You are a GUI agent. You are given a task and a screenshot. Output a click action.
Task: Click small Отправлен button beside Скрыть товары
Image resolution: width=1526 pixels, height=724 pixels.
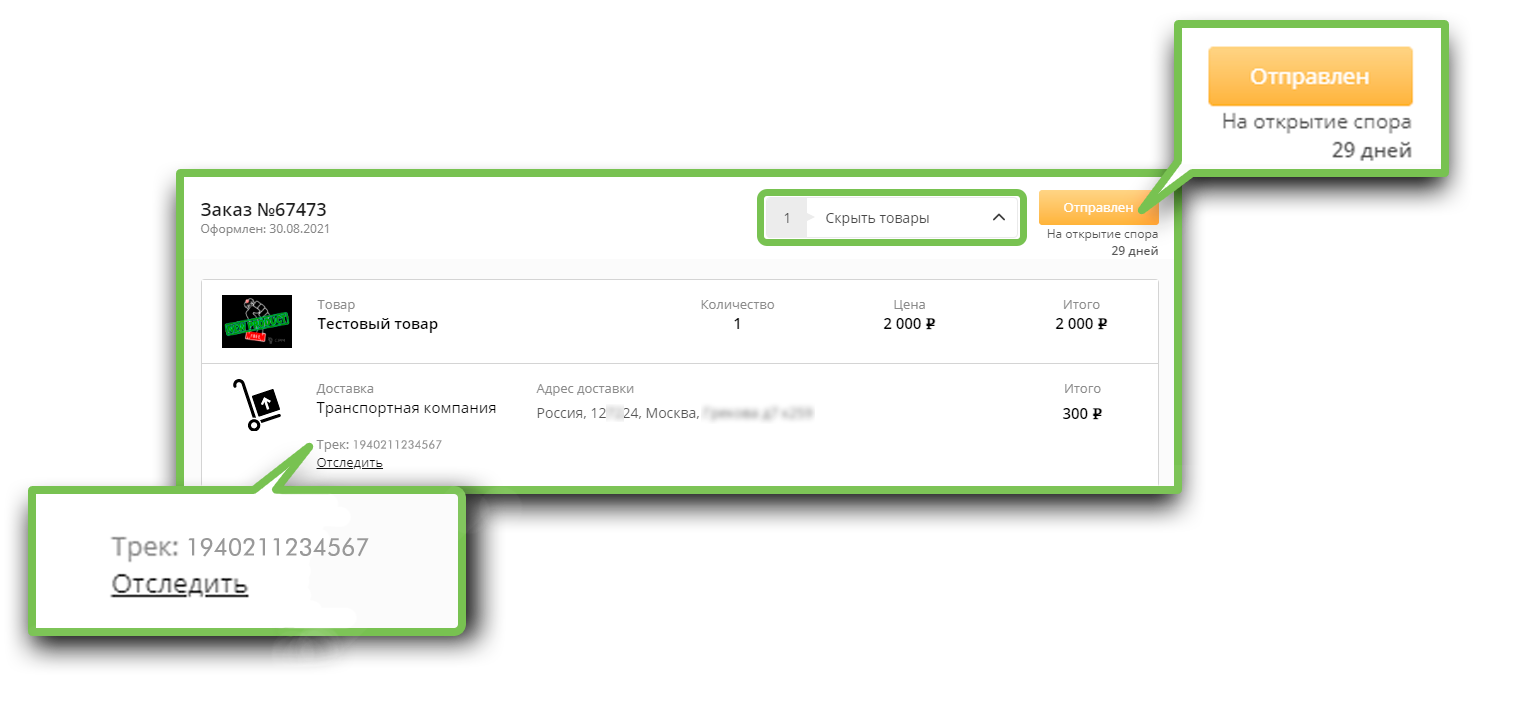click(1098, 207)
